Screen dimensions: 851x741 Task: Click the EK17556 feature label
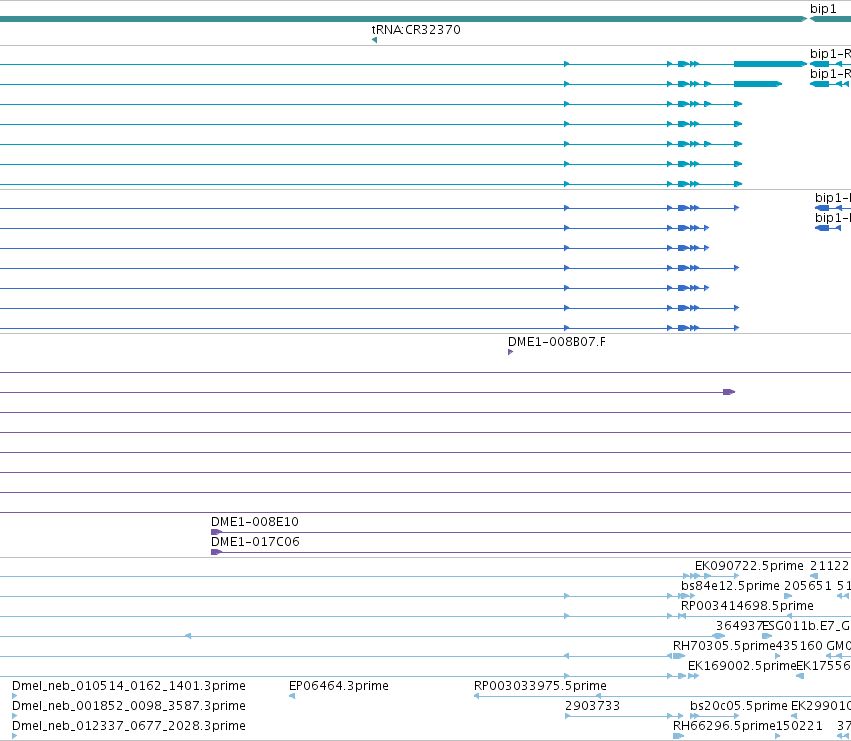coord(823,666)
